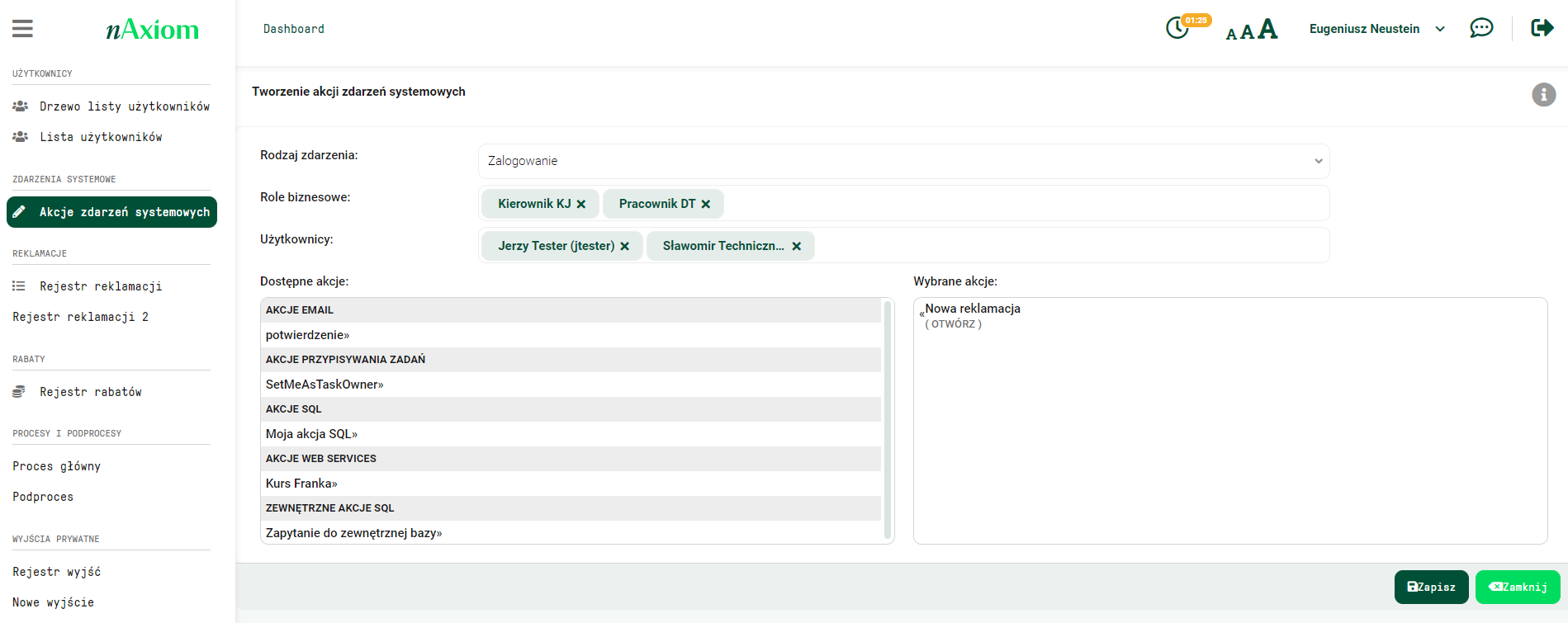Image resolution: width=1568 pixels, height=623 pixels.
Task: Remove the Kierownik KJ role tag
Action: pos(581,205)
